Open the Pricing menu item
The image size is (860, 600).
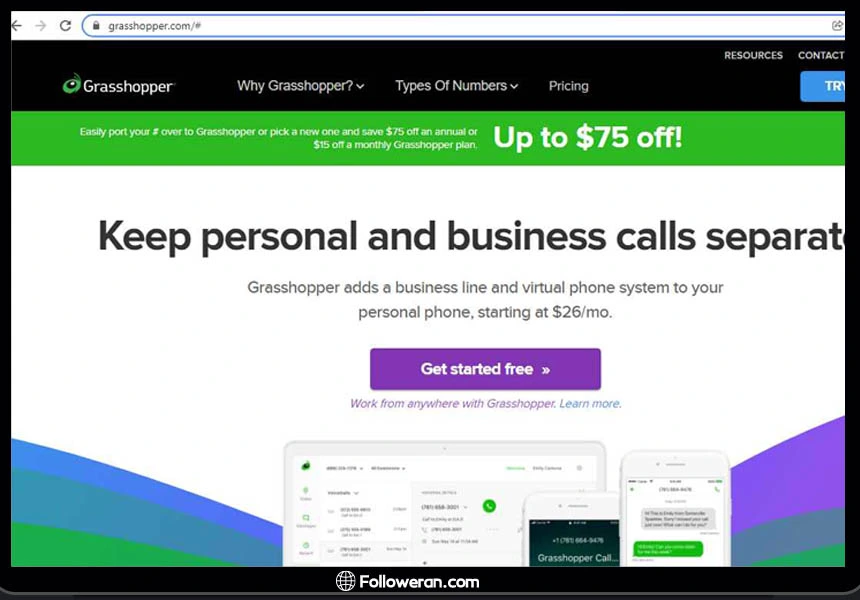pyautogui.click(x=568, y=86)
